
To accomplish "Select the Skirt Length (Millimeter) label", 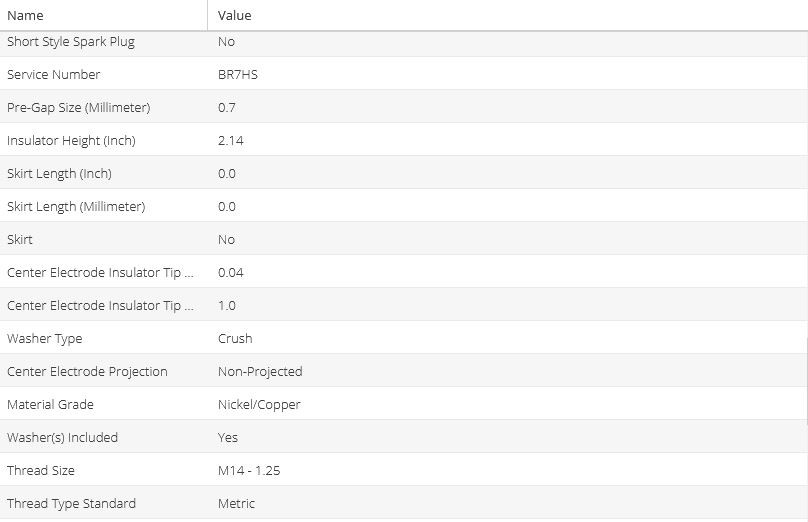I will click(x=76, y=207).
